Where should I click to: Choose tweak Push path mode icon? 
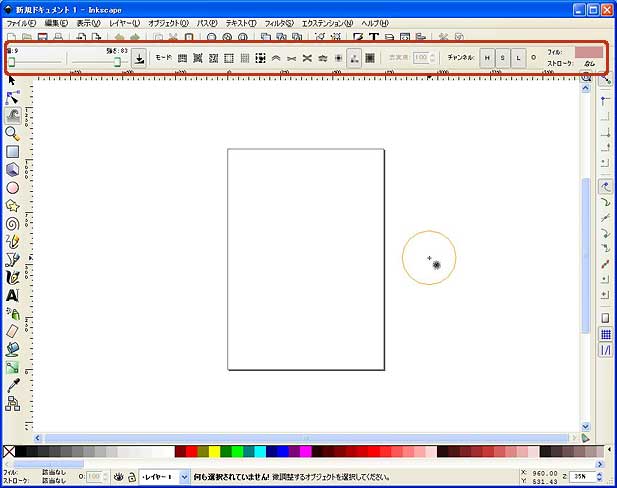(x=276, y=58)
